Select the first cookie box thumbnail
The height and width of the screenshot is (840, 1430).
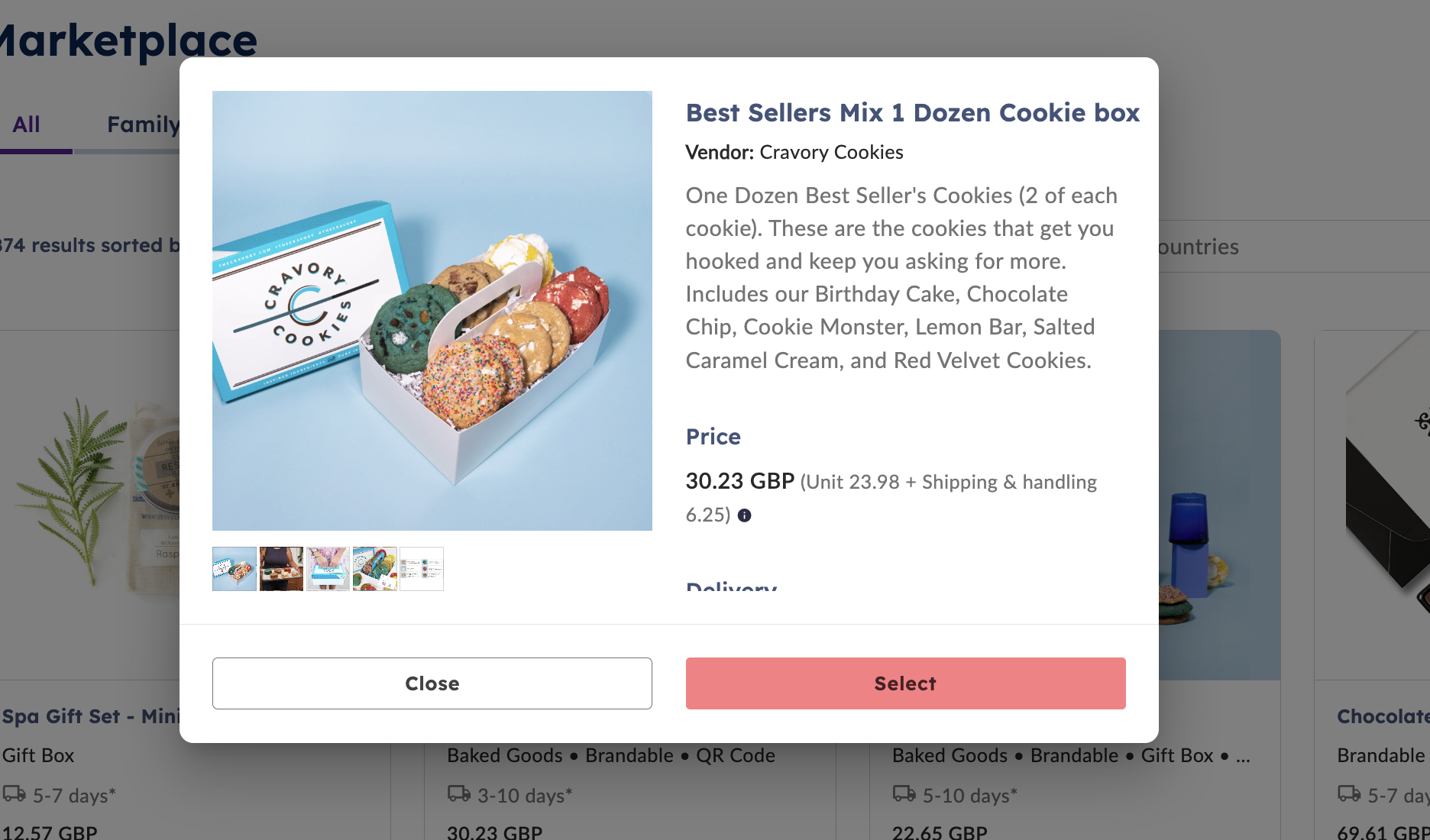pyautogui.click(x=235, y=569)
